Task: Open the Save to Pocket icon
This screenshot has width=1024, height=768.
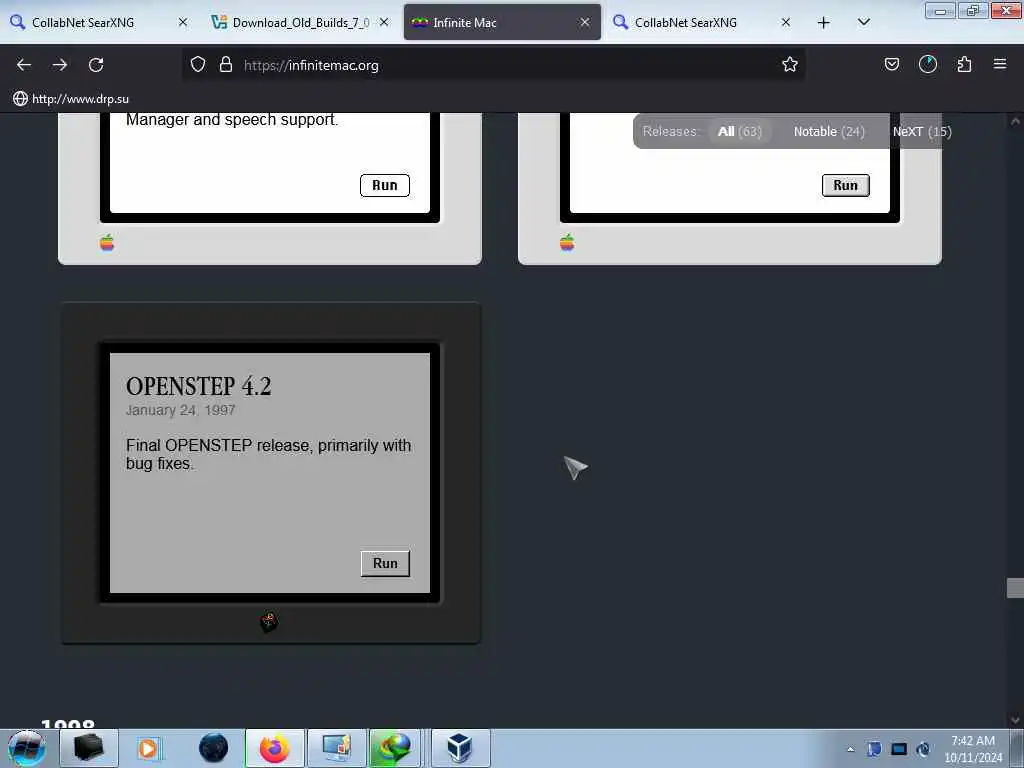Action: click(891, 65)
